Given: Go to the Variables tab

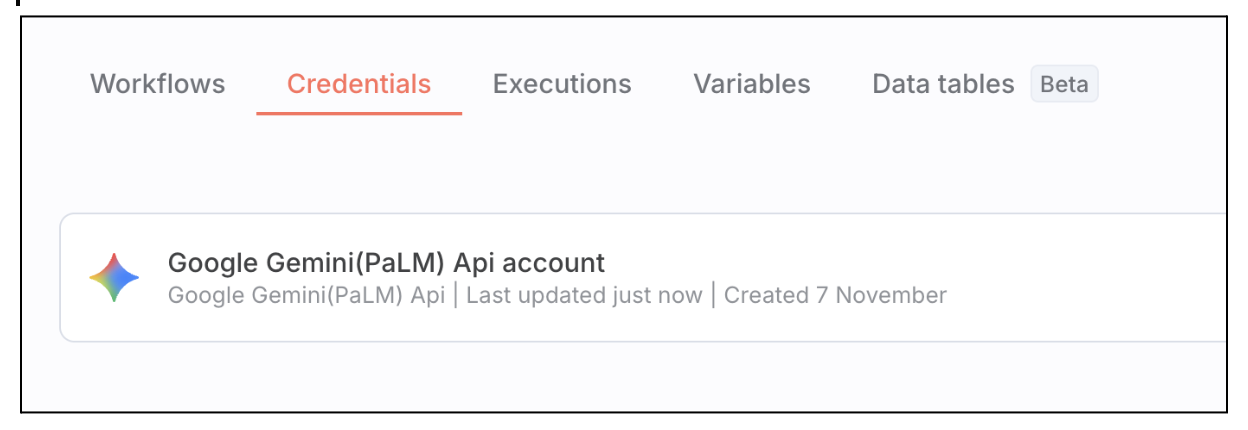Looking at the screenshot, I should 752,84.
